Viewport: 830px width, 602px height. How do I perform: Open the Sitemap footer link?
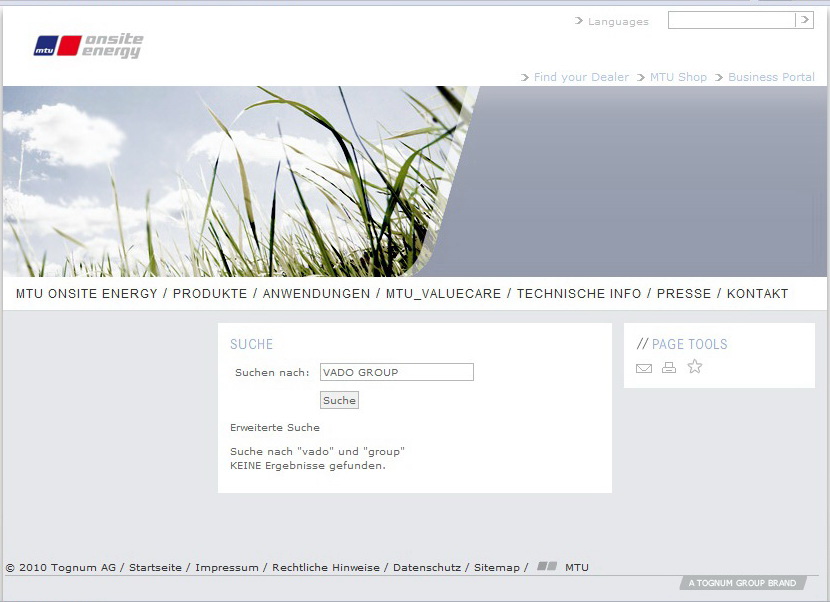click(497, 568)
